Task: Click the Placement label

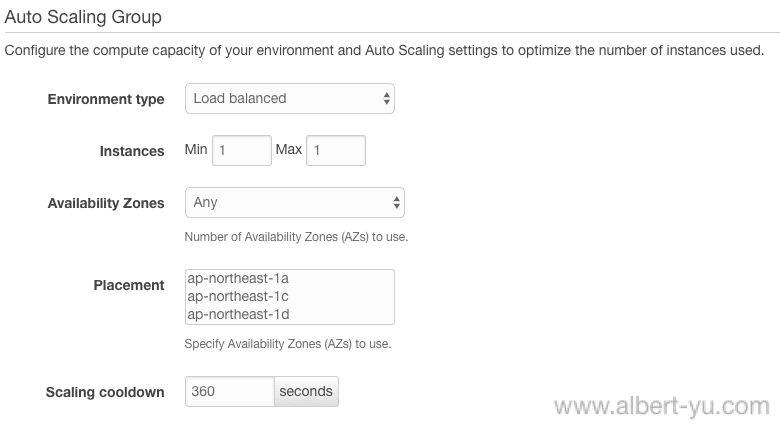Action: [129, 285]
